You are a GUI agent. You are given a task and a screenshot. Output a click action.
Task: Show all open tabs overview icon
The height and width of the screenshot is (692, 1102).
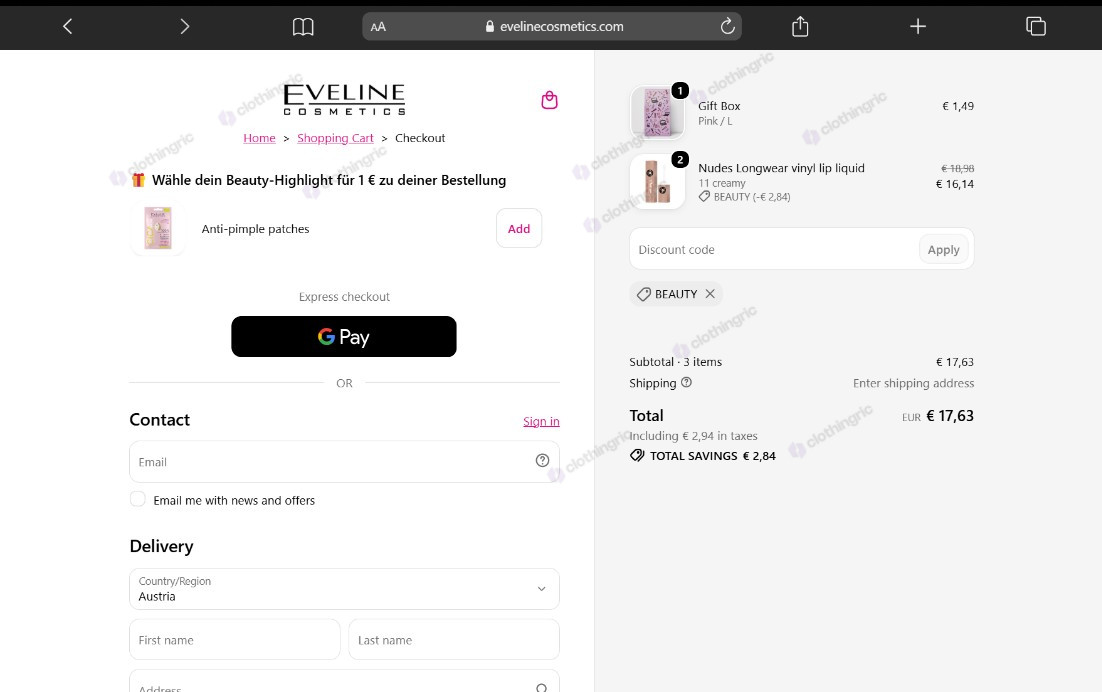1035,27
